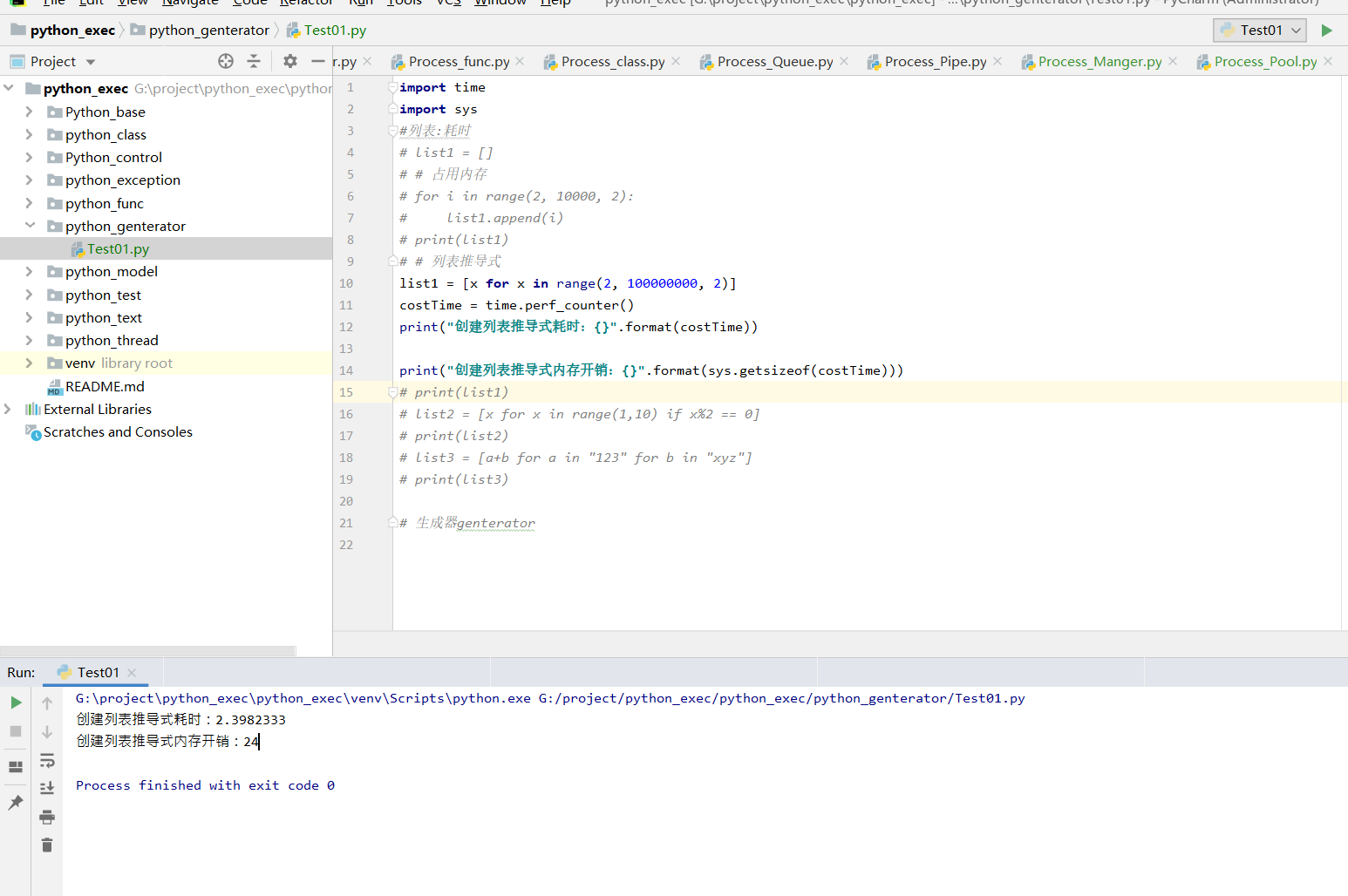1348x896 pixels.
Task: Run Test01 with the green toolbar play button
Action: click(1326, 31)
